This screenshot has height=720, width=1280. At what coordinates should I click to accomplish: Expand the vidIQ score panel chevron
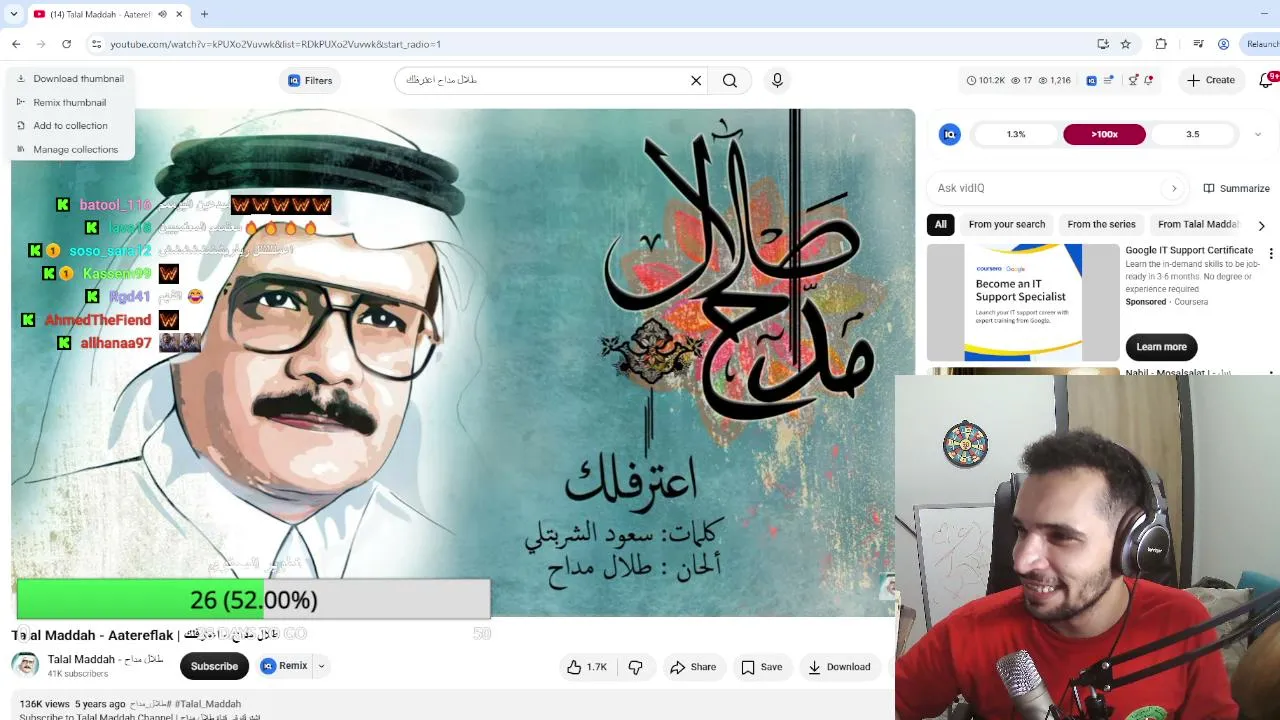tap(1258, 134)
